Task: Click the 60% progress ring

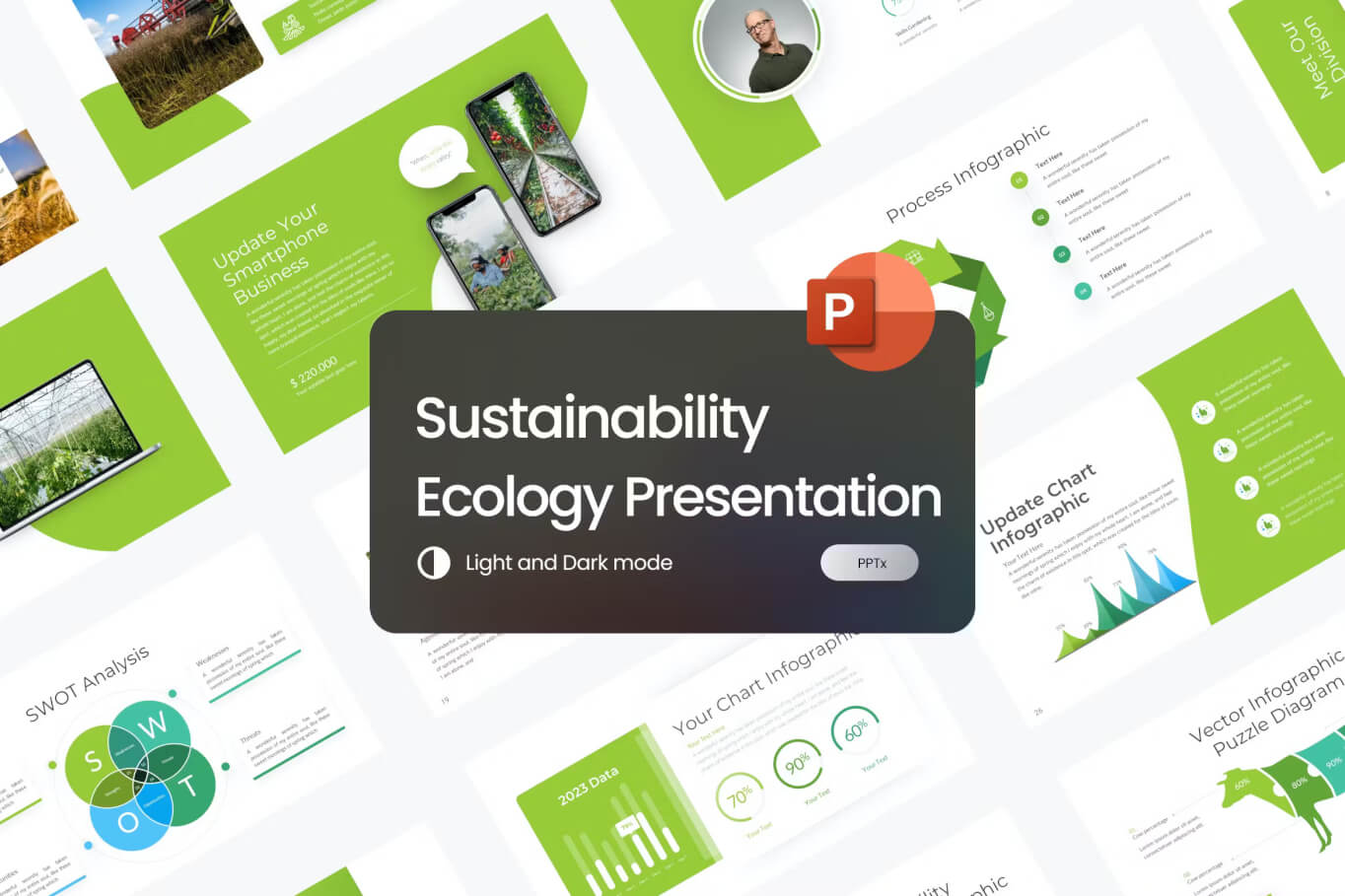Action: coord(855,730)
